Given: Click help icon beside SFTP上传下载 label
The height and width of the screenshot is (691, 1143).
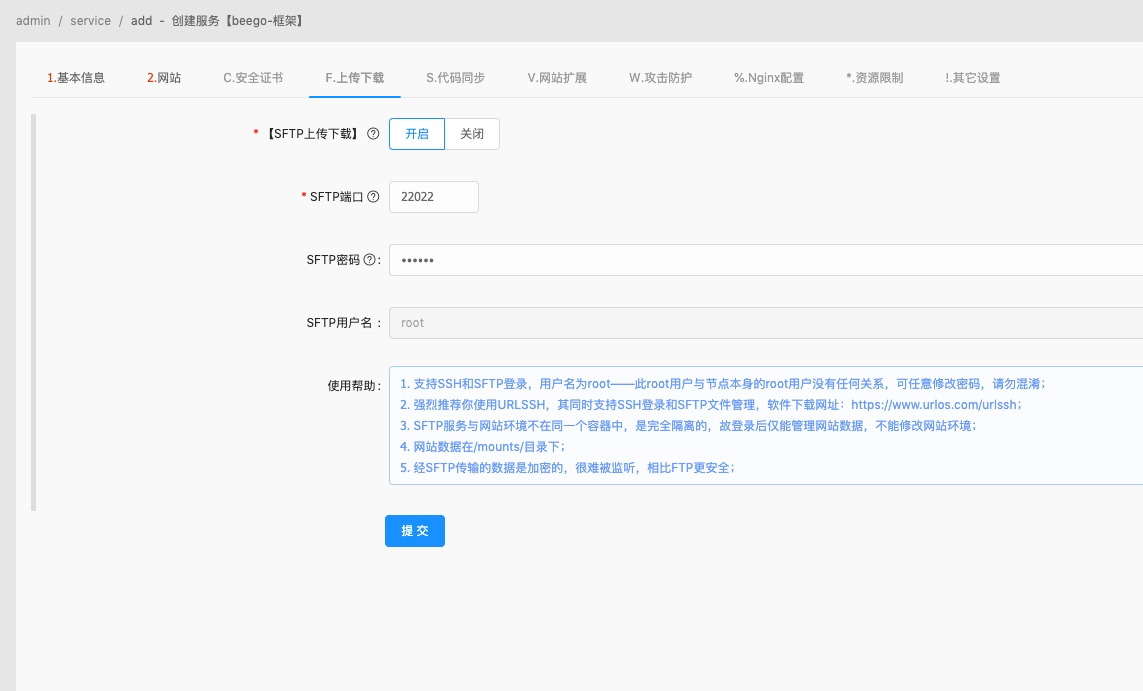Looking at the screenshot, I should [x=373, y=134].
